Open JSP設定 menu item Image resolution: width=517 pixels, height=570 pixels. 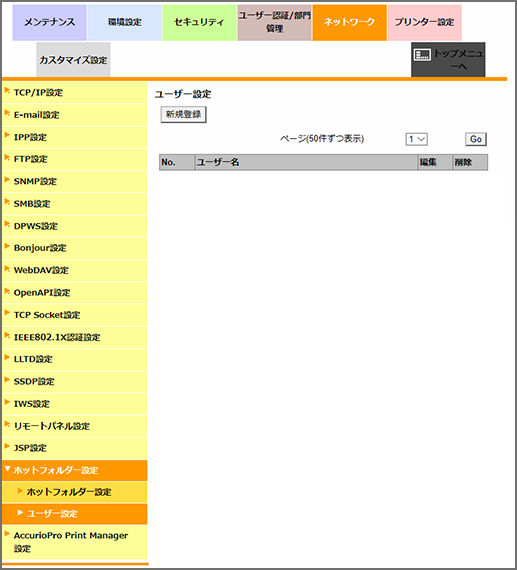click(75, 448)
